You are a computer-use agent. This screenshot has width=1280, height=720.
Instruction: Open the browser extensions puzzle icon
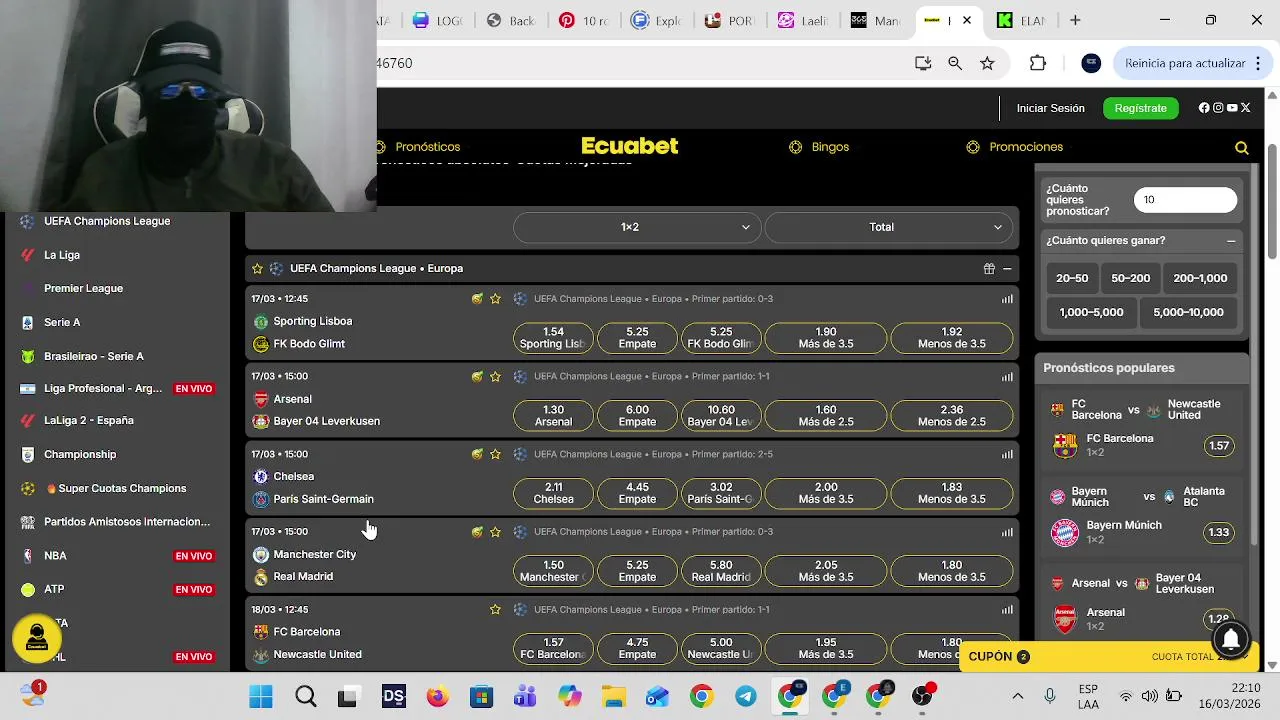(x=1038, y=63)
